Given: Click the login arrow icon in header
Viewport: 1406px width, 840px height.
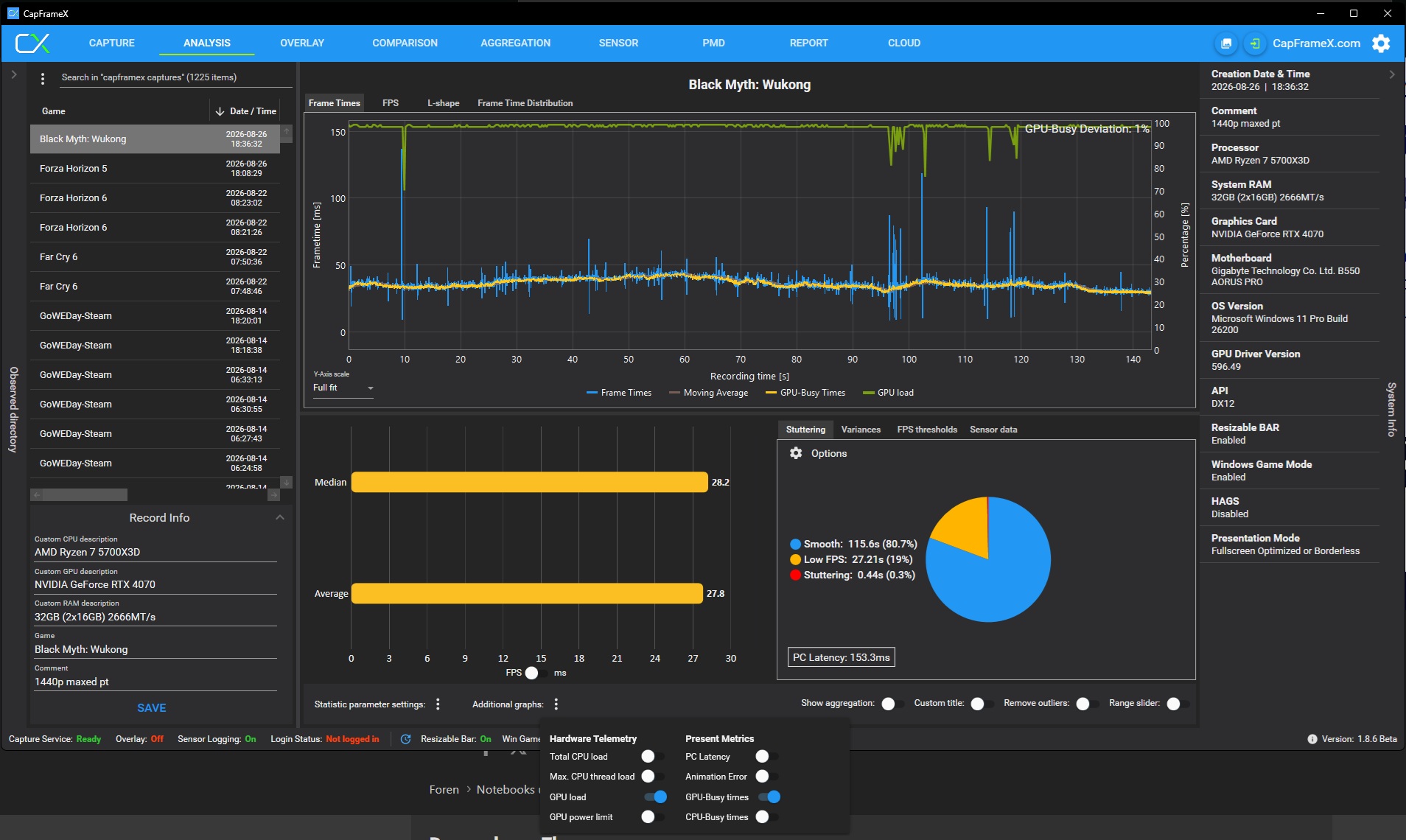Looking at the screenshot, I should pos(1255,43).
